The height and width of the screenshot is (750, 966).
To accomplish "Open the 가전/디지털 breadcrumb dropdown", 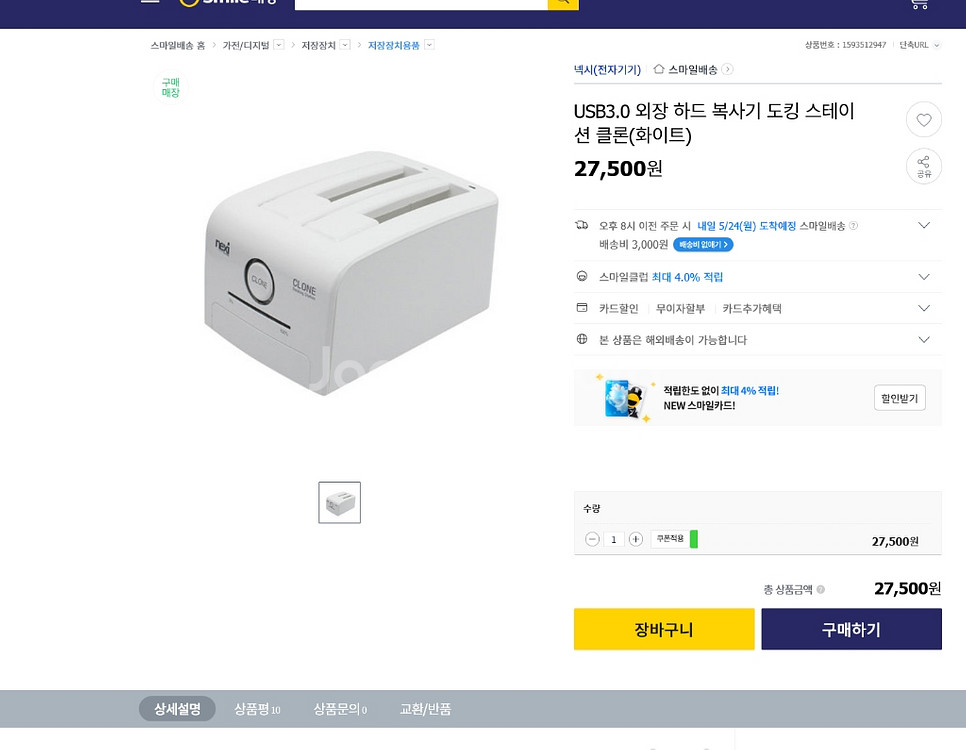I will [x=278, y=45].
